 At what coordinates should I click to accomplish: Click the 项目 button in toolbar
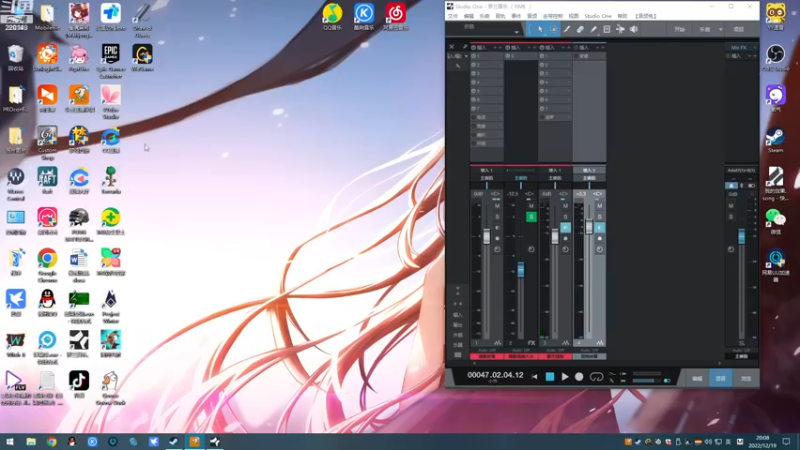pyautogui.click(x=739, y=30)
